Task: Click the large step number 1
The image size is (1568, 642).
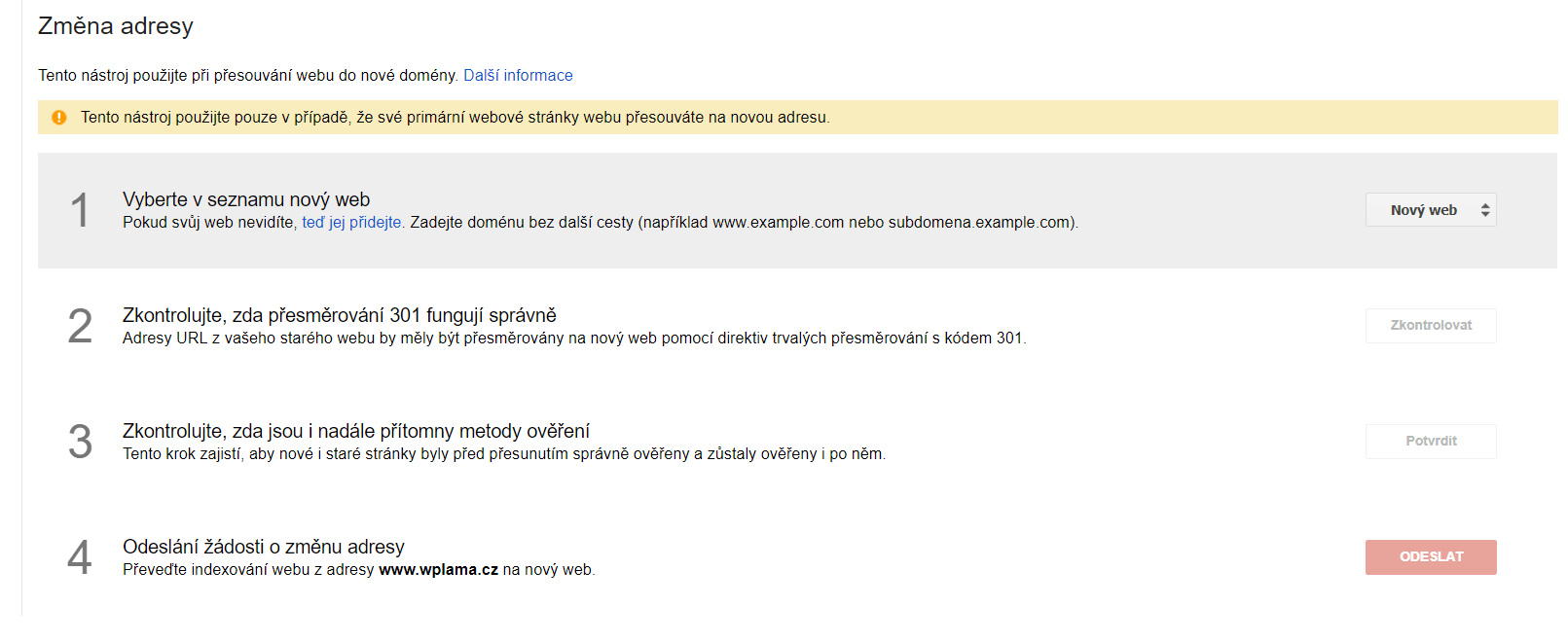Action: 80,211
